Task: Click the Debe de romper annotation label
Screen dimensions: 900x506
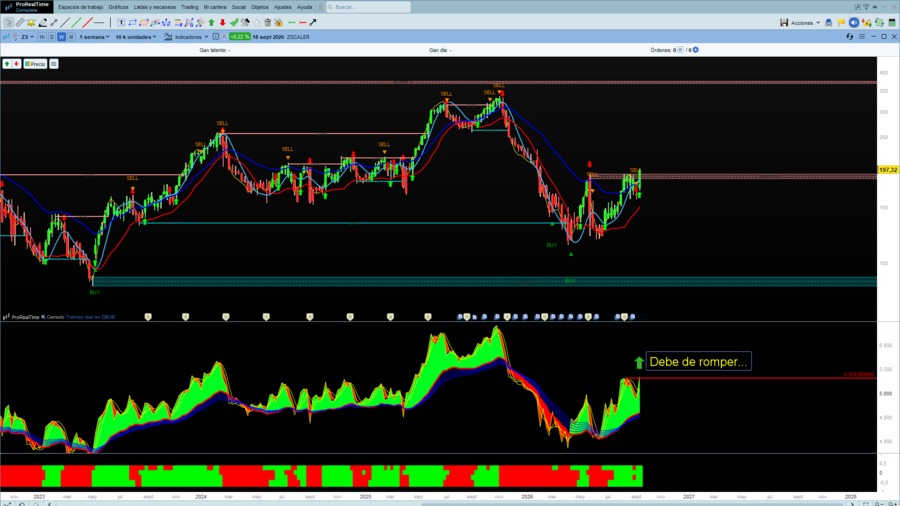Action: pyautogui.click(x=698, y=361)
